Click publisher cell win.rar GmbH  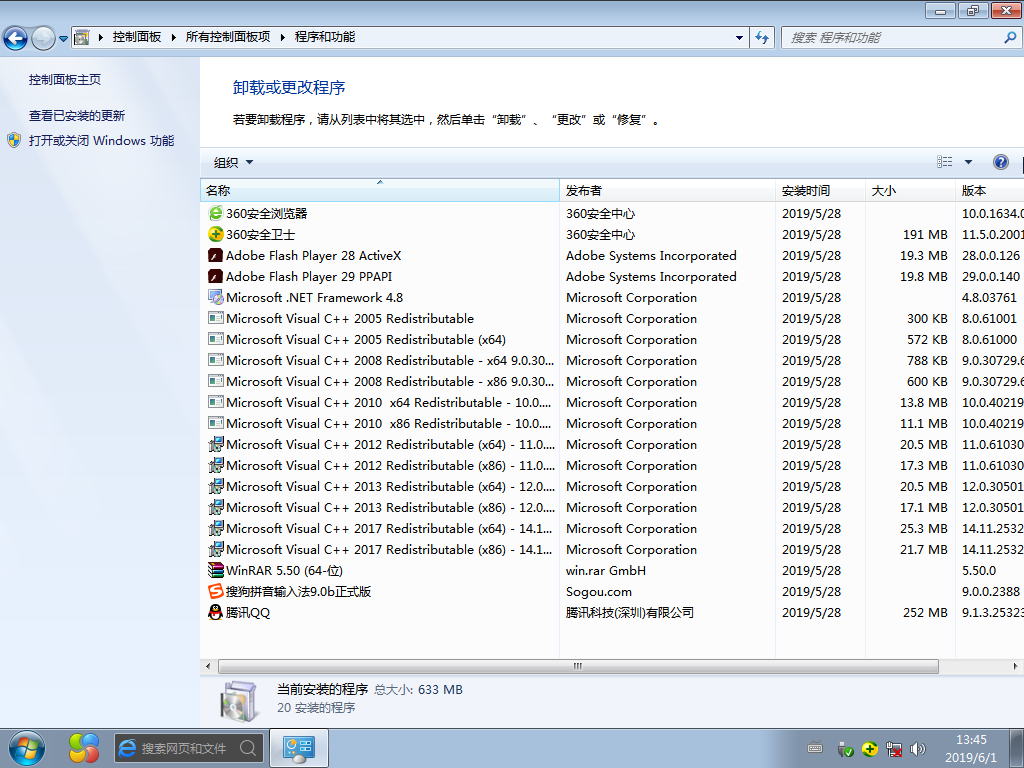tap(605, 570)
